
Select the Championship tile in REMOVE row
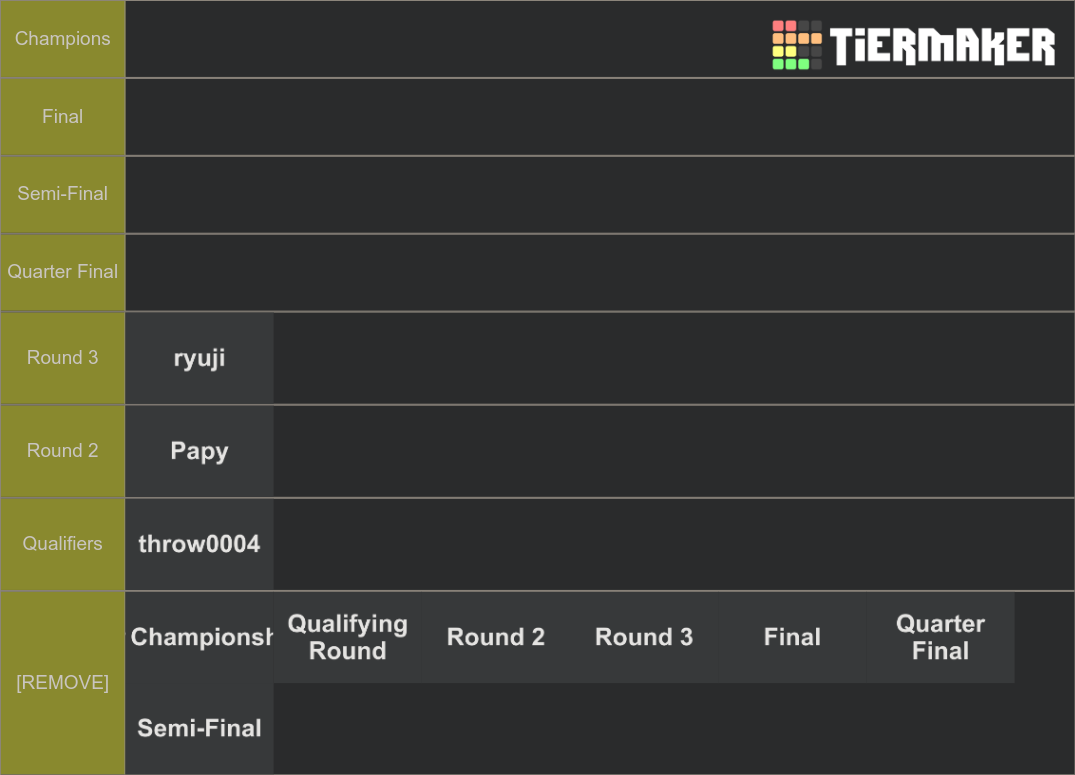point(200,637)
